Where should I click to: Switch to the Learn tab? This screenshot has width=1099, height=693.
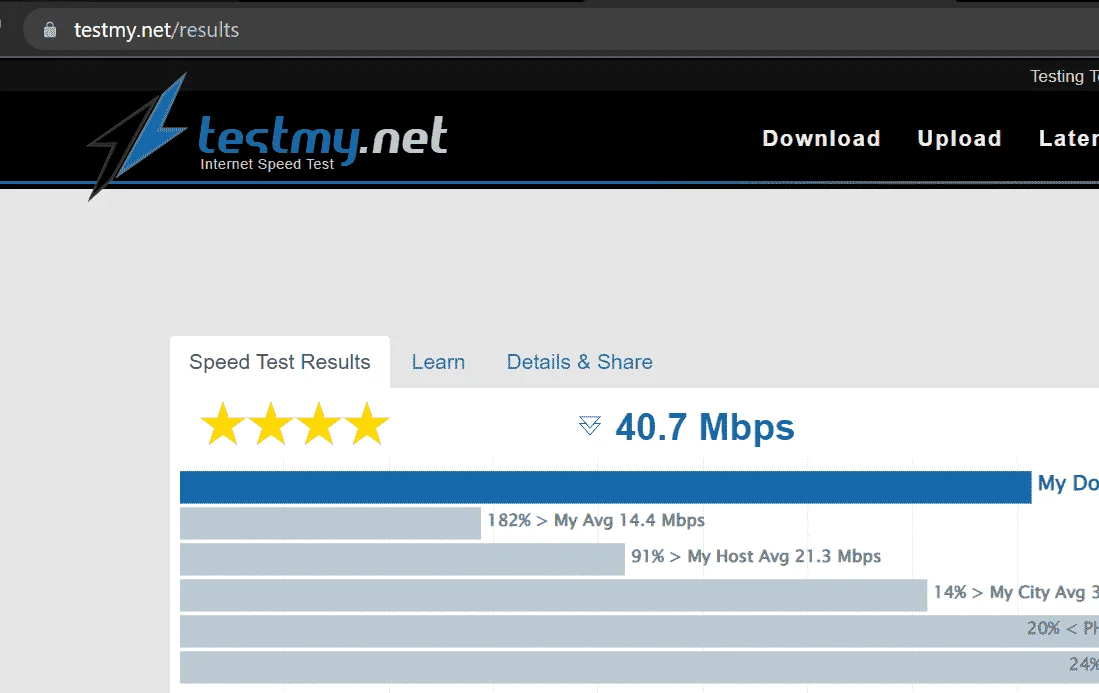(x=438, y=362)
